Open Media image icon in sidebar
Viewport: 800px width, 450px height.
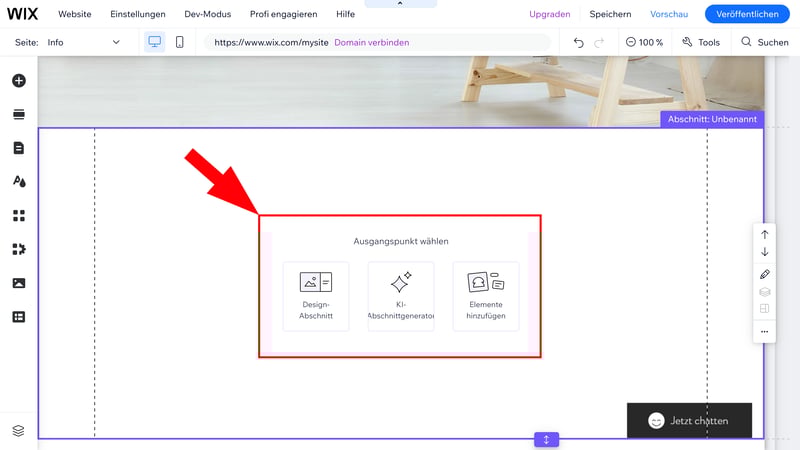click(x=19, y=283)
